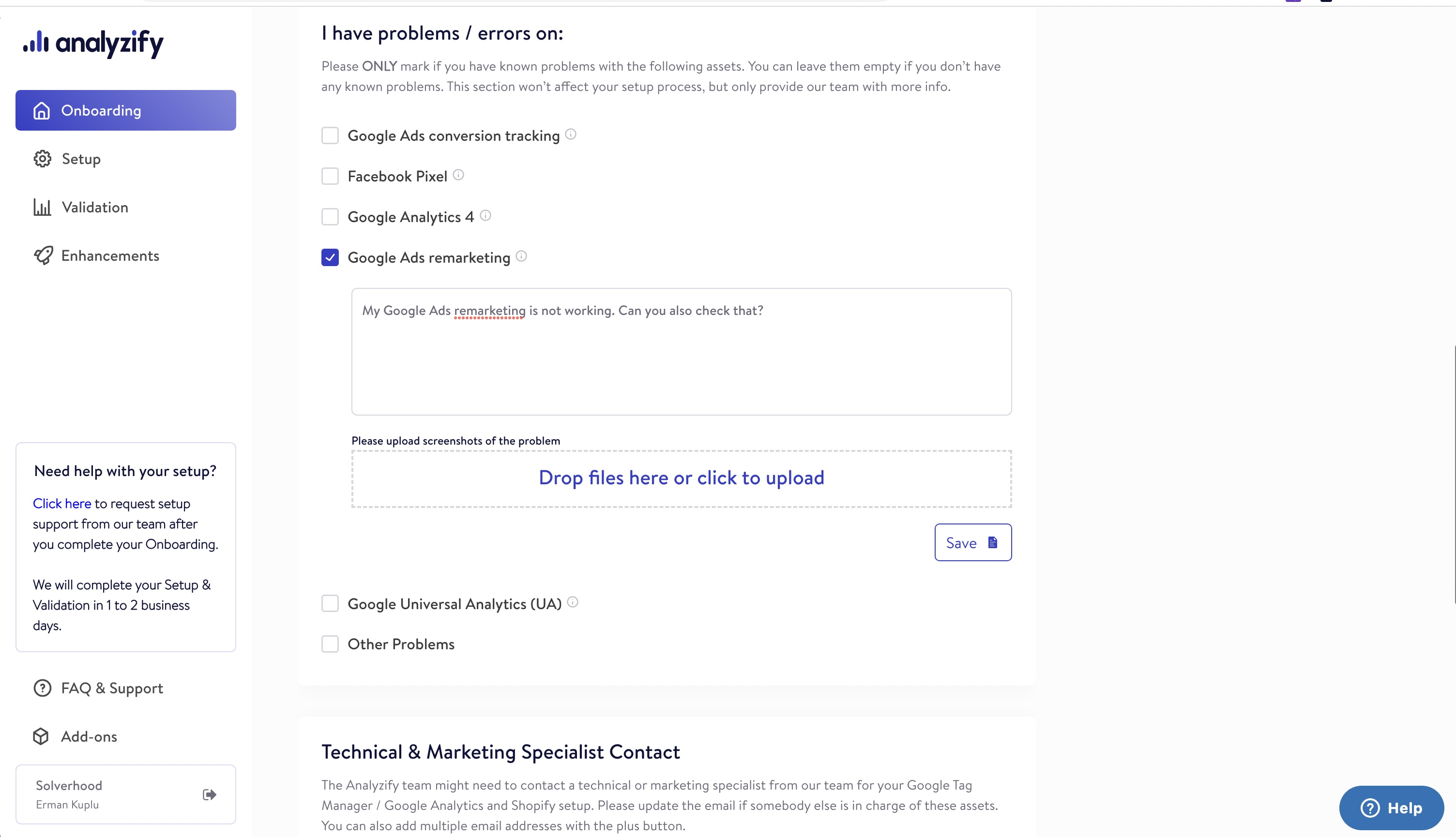Open the Google Ads remarketing info tooltip
This screenshot has height=837, width=1456.
(x=521, y=257)
